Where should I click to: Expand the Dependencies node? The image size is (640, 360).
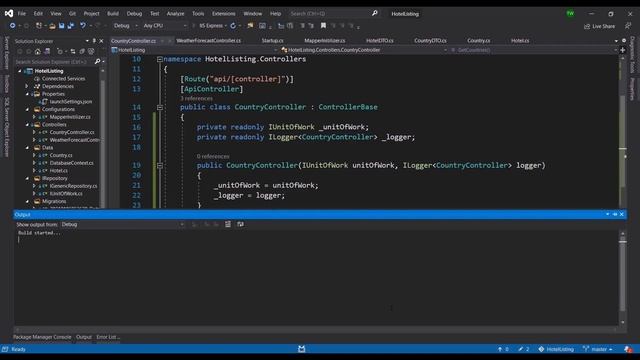tap(27, 87)
